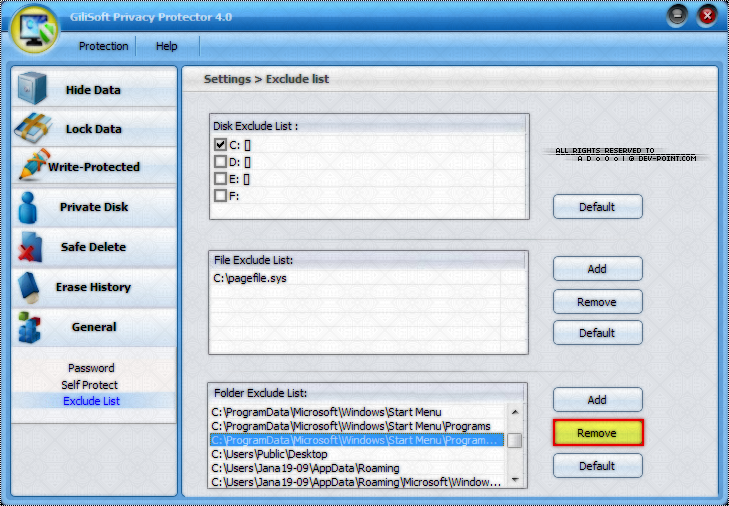Click Add for Folder Exclude List
Screen dimensions: 729x506
[x=597, y=400]
